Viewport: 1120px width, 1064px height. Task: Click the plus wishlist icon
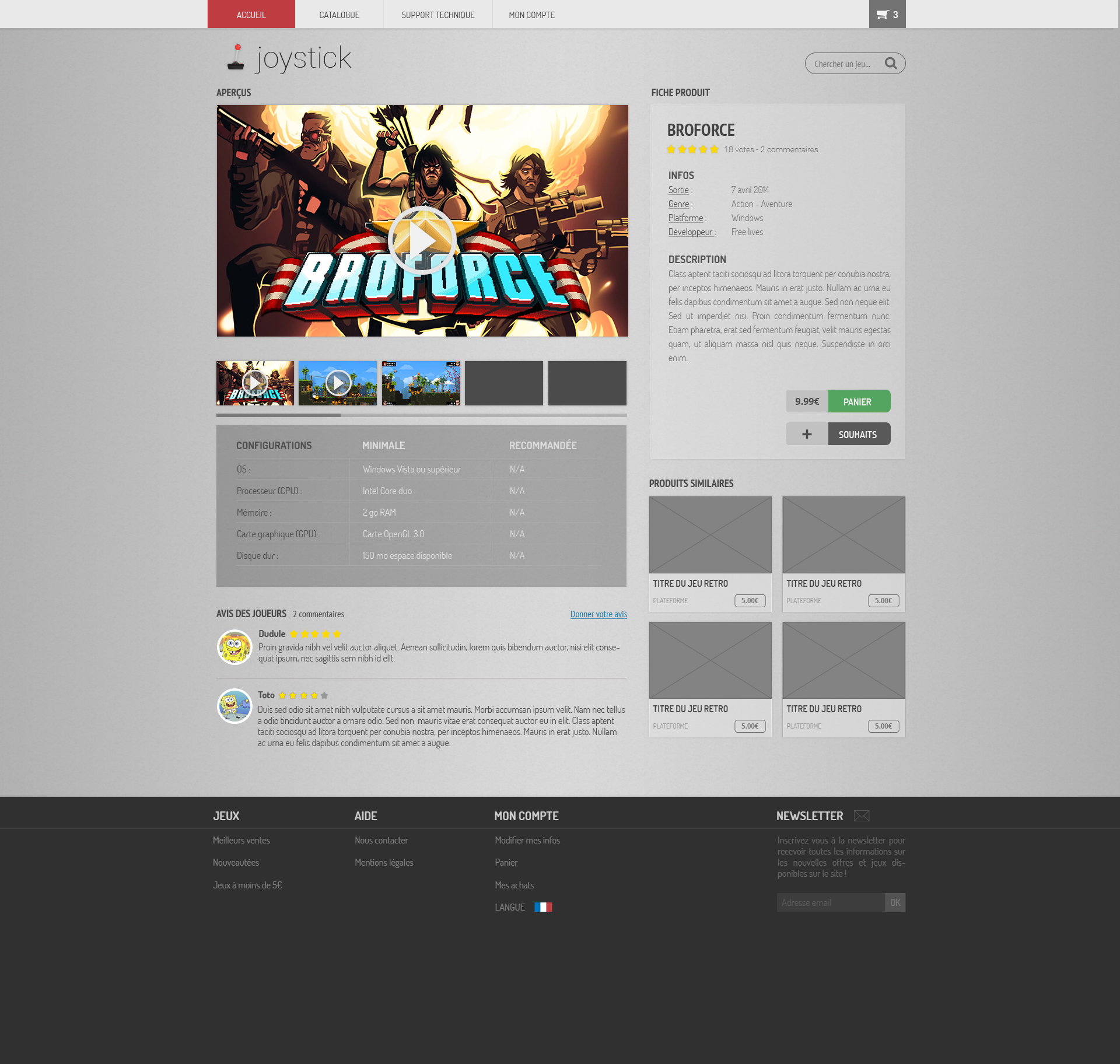pyautogui.click(x=807, y=434)
